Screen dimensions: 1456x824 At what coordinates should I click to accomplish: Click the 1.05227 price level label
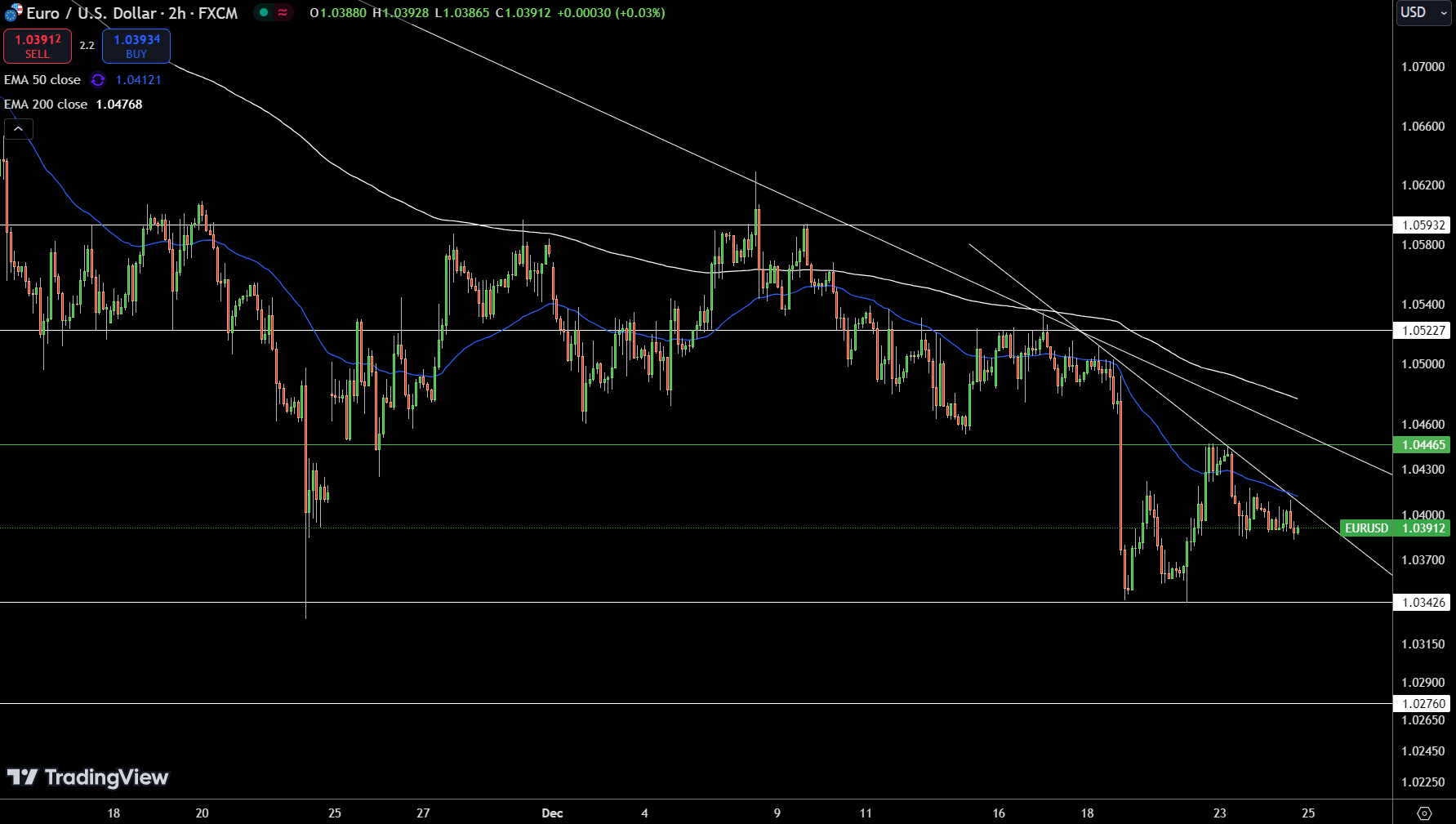tap(1423, 331)
